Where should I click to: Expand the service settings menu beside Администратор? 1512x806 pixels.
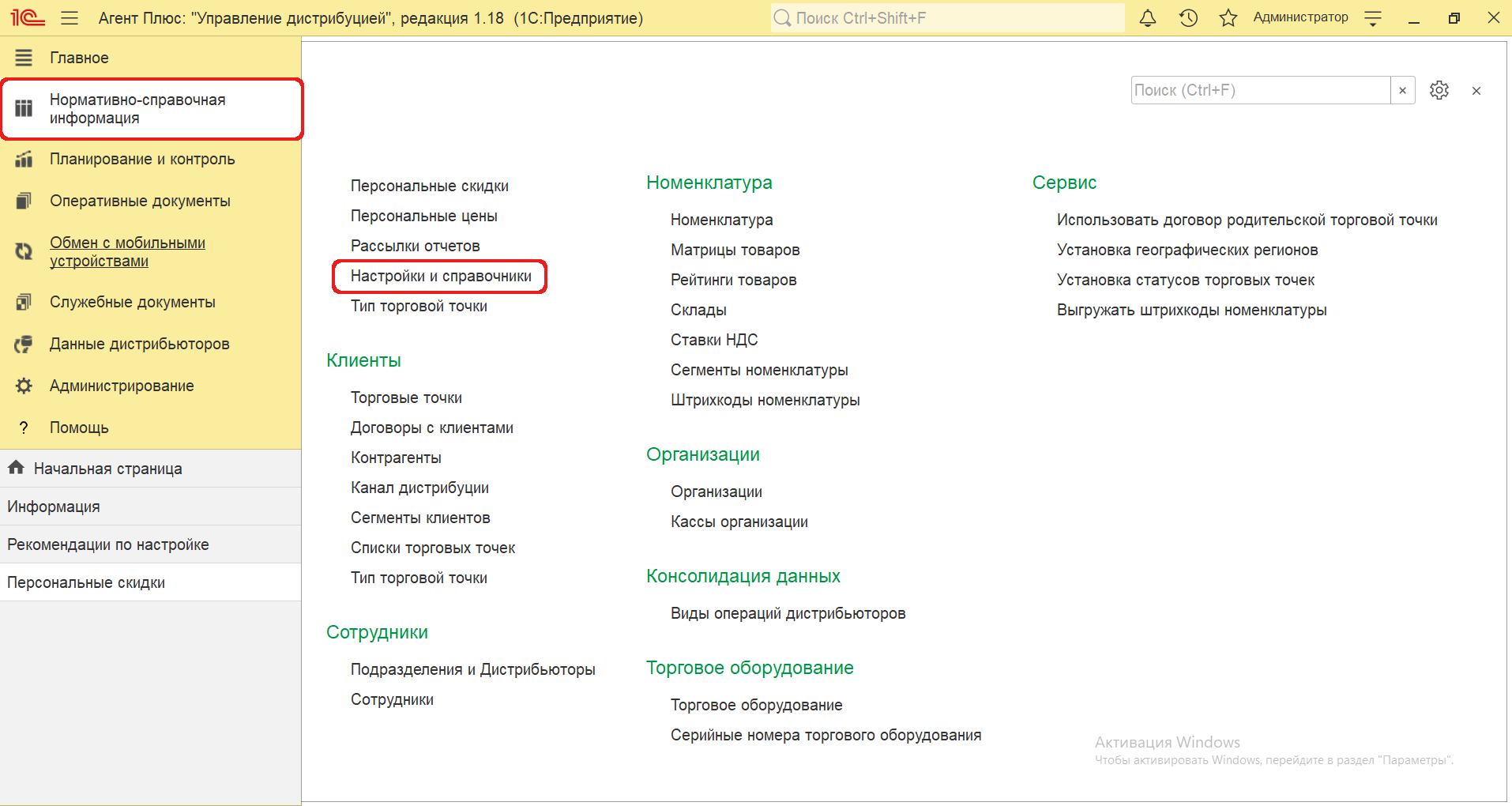tap(1373, 18)
